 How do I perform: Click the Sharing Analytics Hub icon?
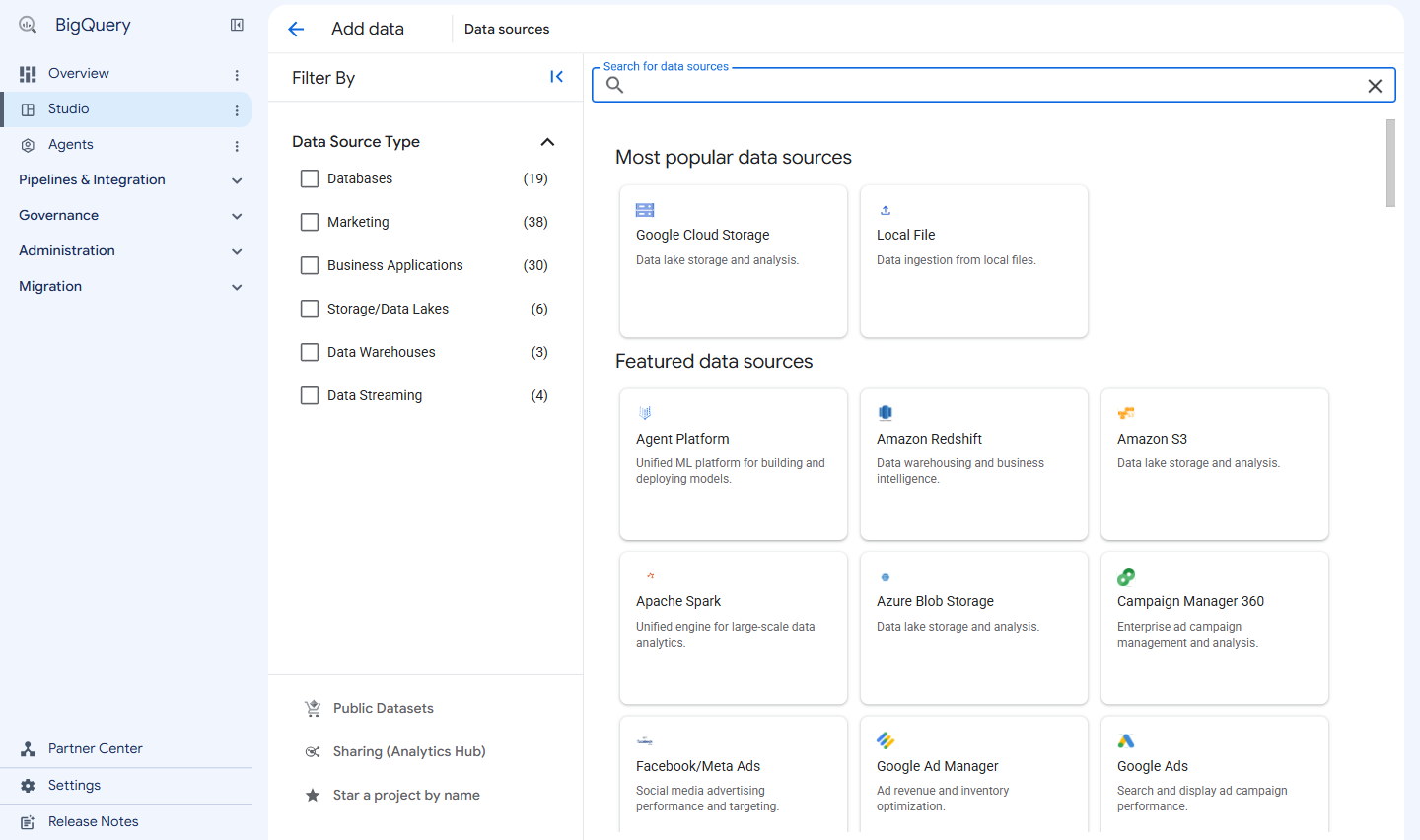313,751
